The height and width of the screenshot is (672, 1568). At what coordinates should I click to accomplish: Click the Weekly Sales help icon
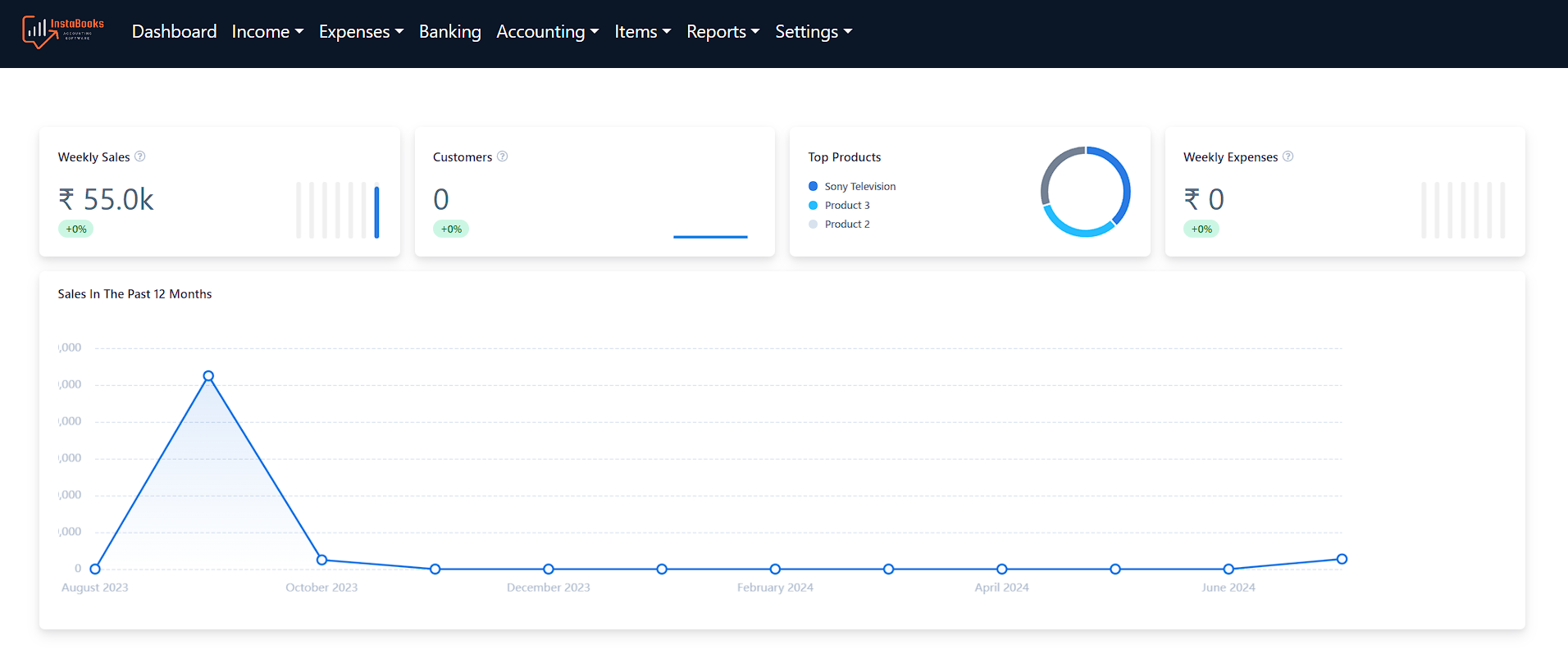coord(140,157)
